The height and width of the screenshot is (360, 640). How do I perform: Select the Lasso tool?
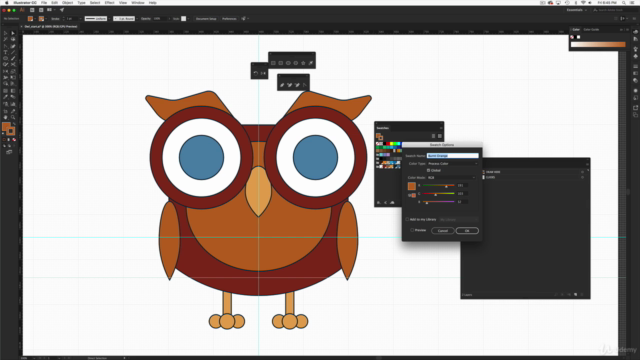(13, 39)
